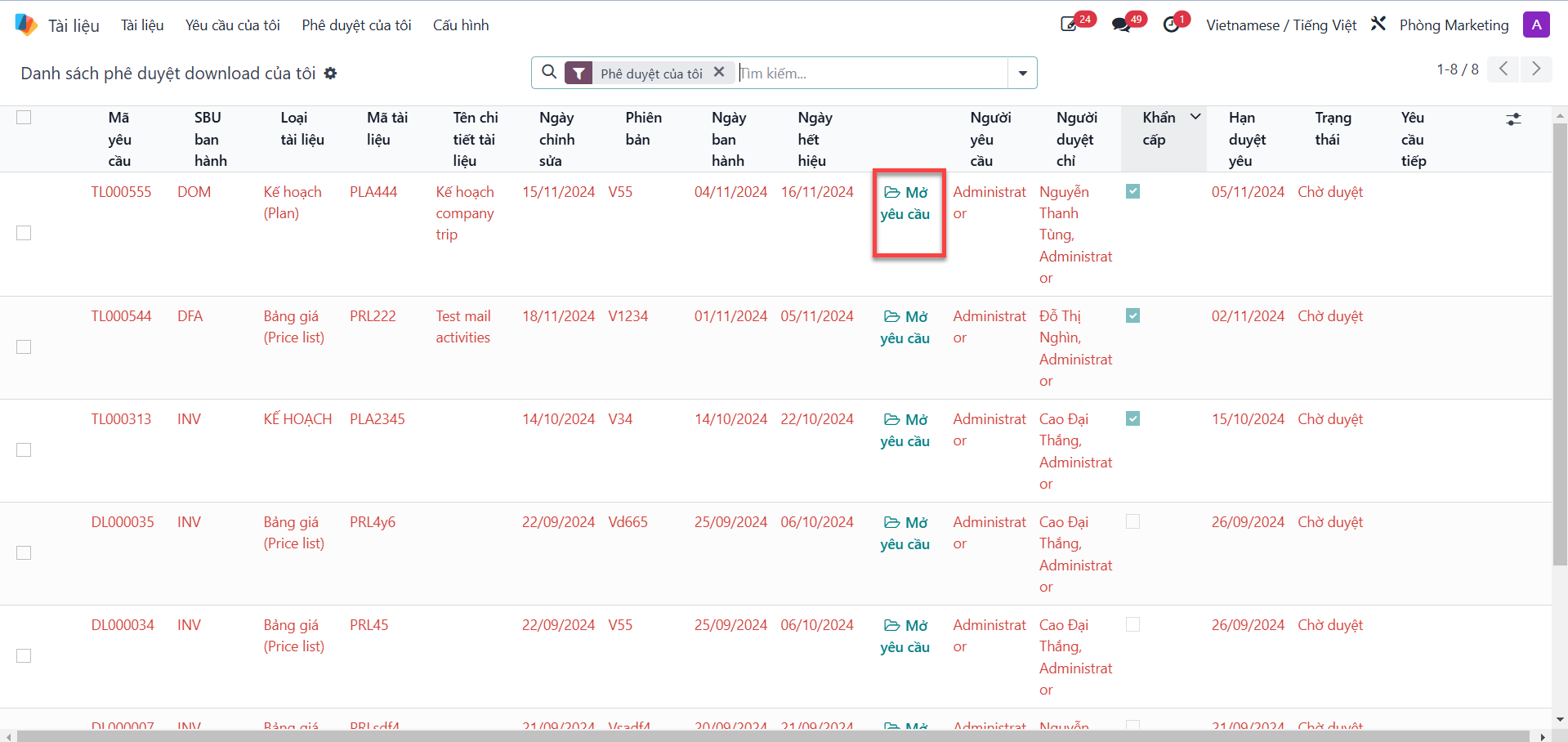This screenshot has height=742, width=1568.
Task: Open request 'Mở yêu cầu' for DL000034
Action: click(905, 636)
